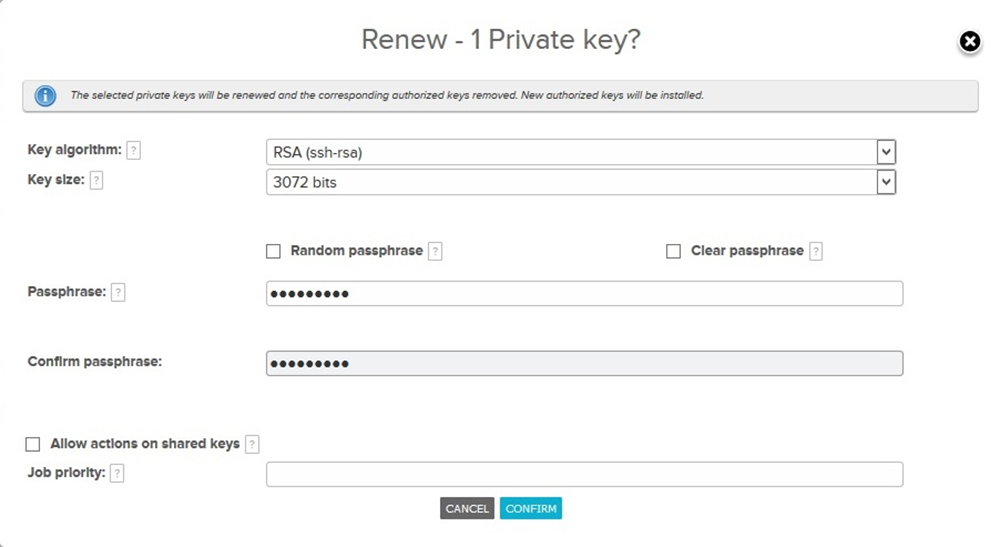
Task: Focus the Confirm passphrase field
Action: point(584,363)
